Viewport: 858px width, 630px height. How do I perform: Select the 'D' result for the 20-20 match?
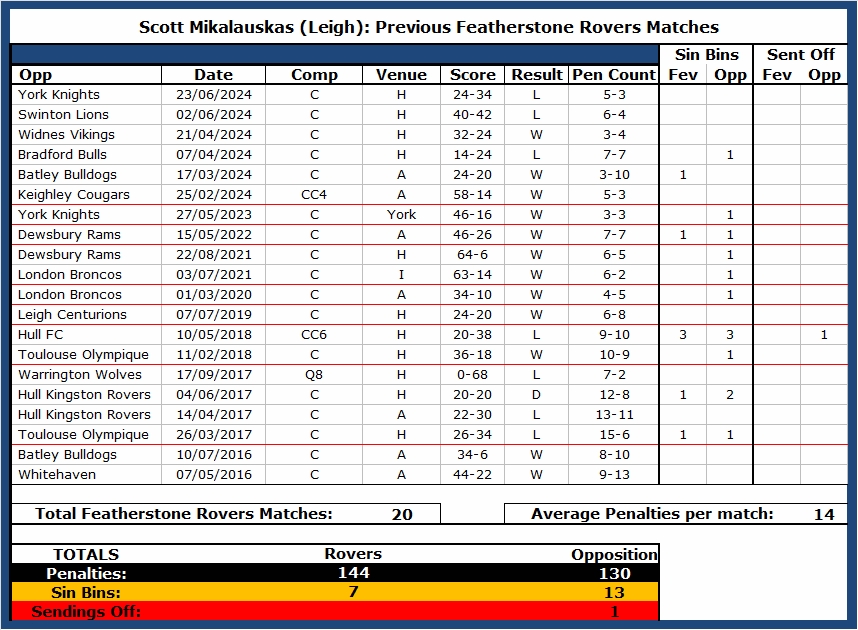coord(536,395)
